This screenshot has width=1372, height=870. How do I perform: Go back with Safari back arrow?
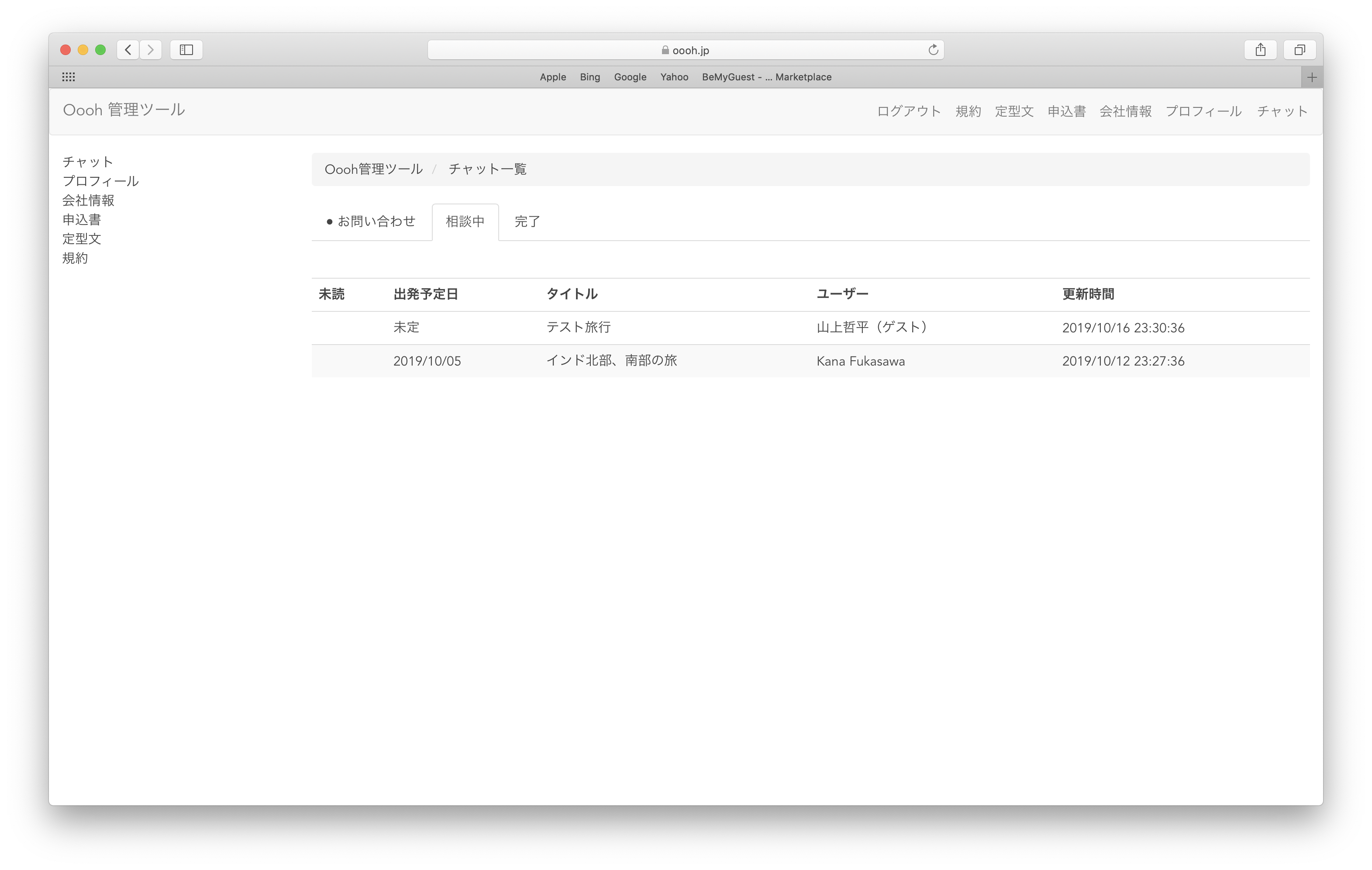[x=128, y=49]
